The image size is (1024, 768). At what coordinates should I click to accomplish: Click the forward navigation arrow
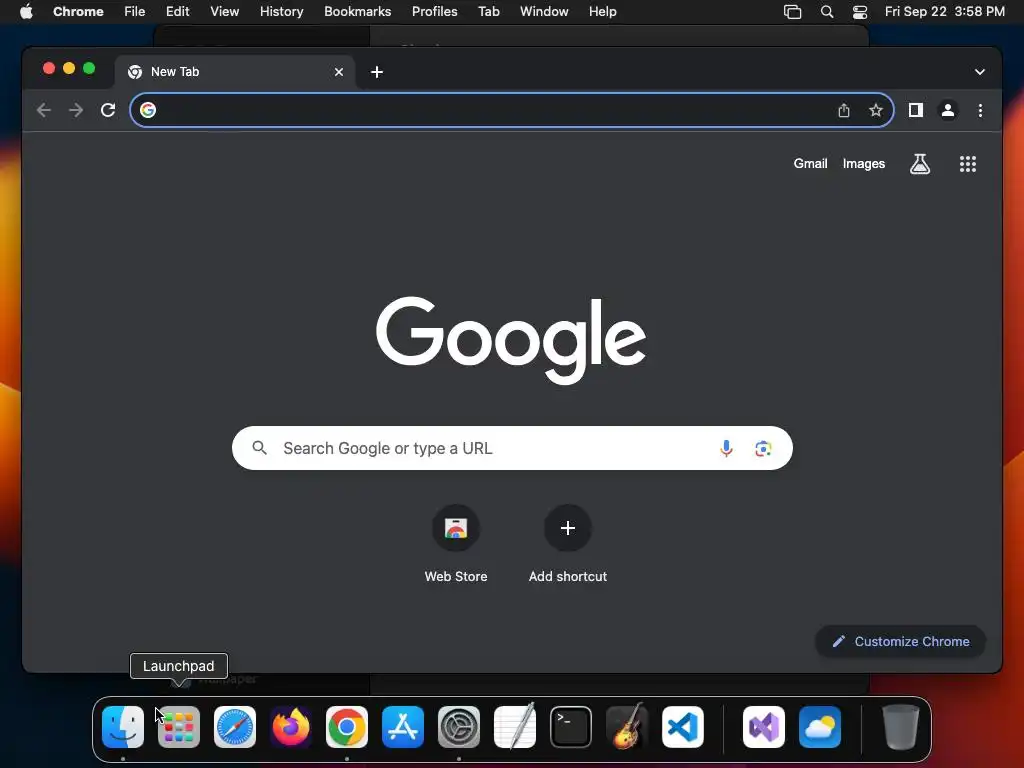(76, 110)
